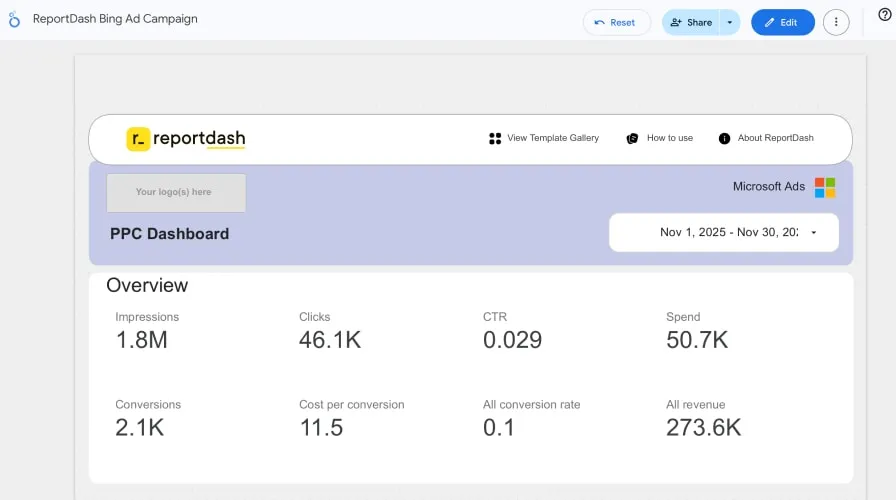Click the ReportDash Bing Ad Campaign title
896x500 pixels.
tap(115, 18)
